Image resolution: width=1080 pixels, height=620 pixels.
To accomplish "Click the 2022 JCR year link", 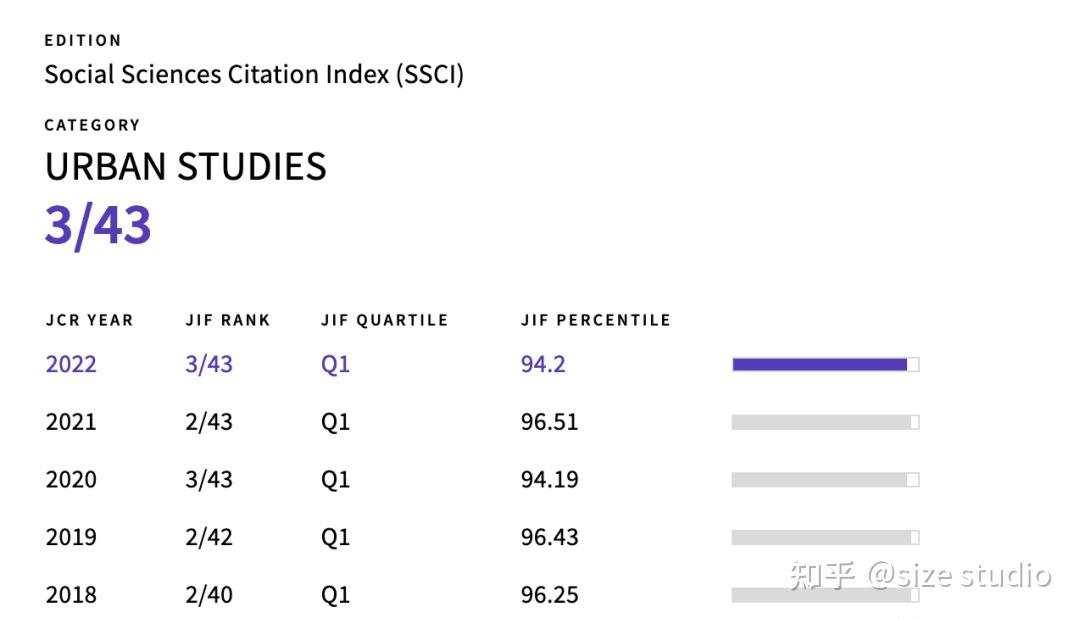I will pyautogui.click(x=71, y=363).
